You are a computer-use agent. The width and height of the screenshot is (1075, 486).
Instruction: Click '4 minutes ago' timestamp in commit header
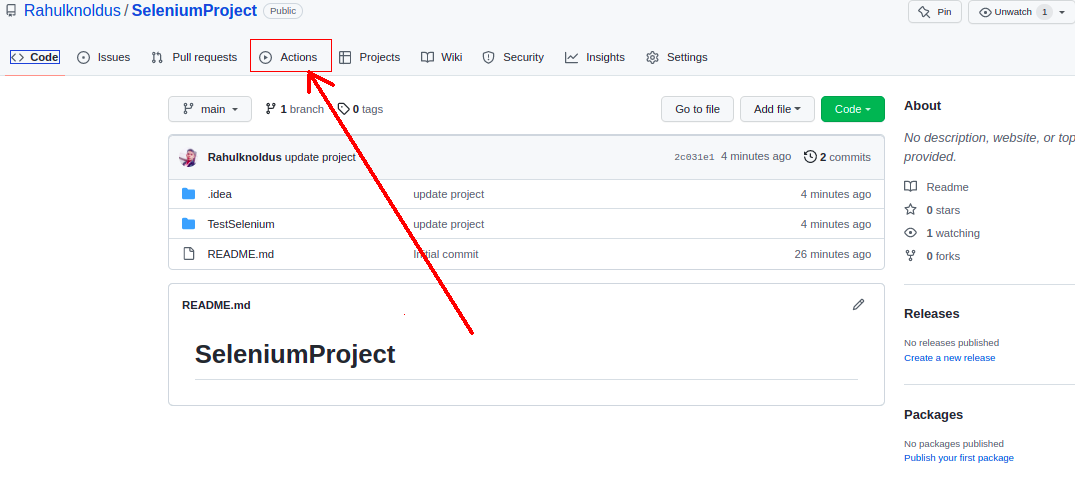pos(756,156)
